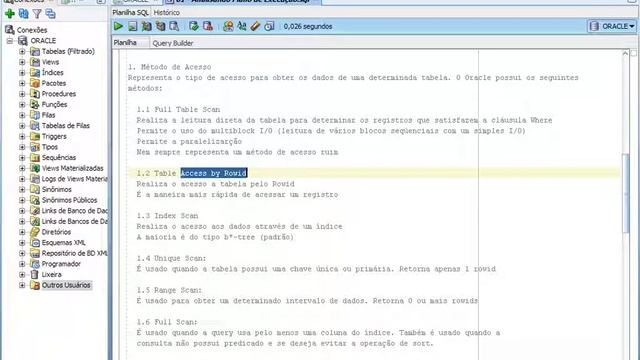Image resolution: width=640 pixels, height=360 pixels.
Task: Open the ORACLE connection dropdown
Action: coord(612,26)
